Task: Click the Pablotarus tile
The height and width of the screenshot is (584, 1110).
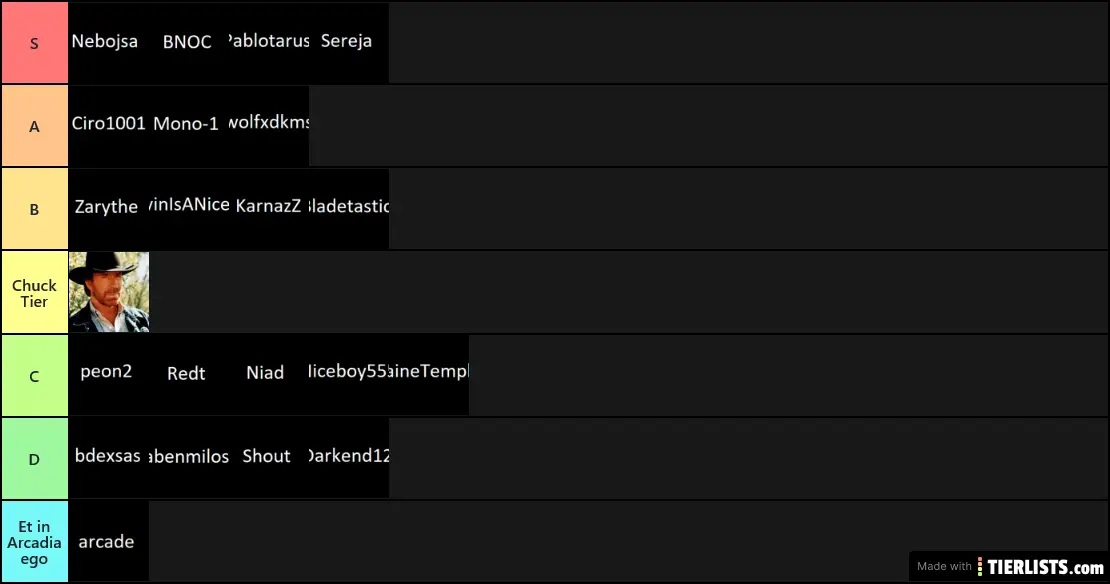Action: 268,43
